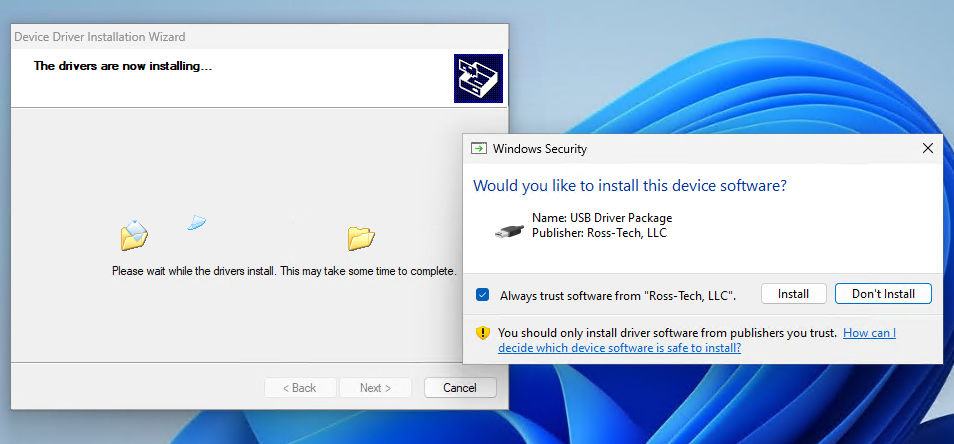
Task: Click the flying paper animation icon
Action: 197,223
